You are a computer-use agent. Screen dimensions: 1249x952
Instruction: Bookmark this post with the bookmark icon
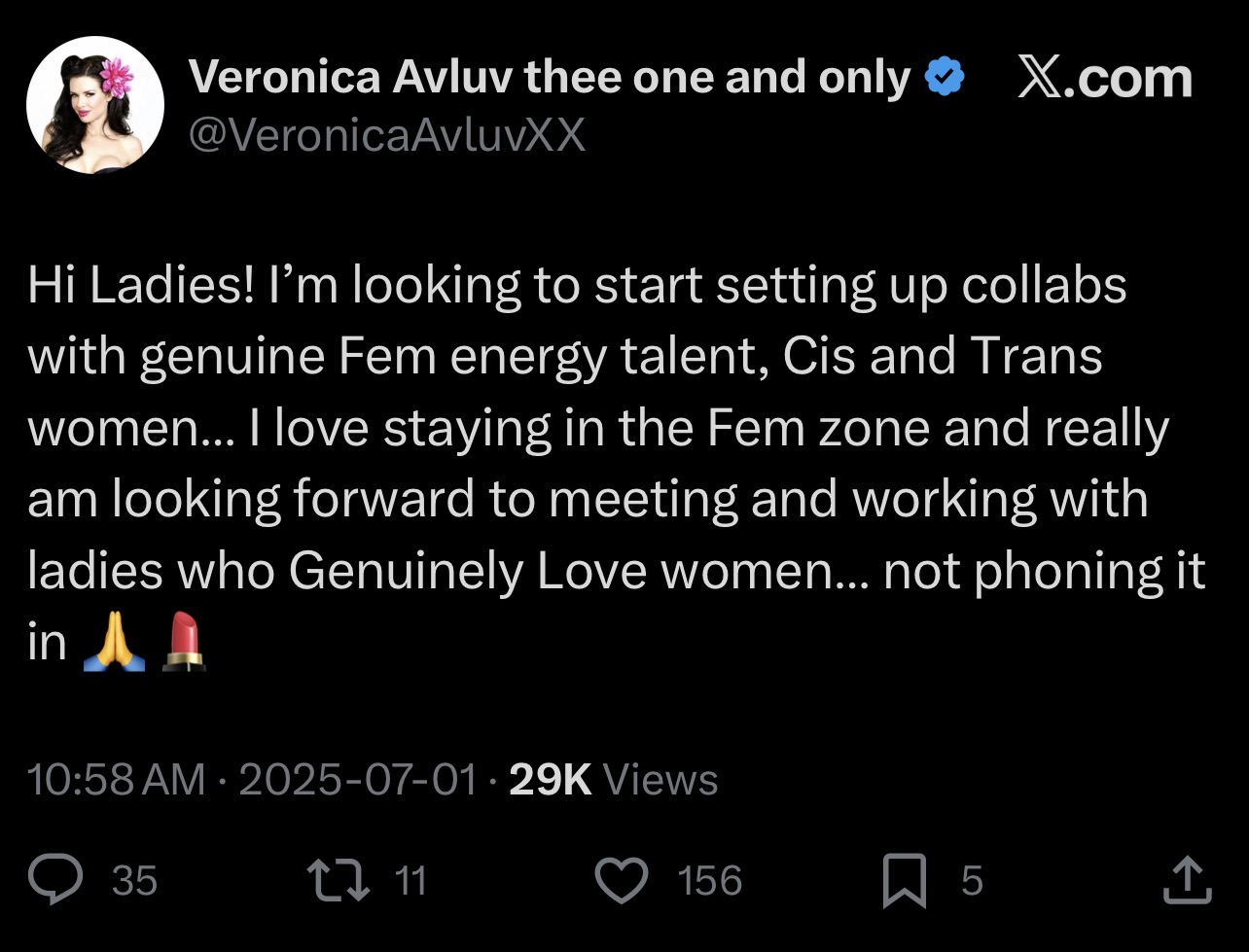point(905,881)
